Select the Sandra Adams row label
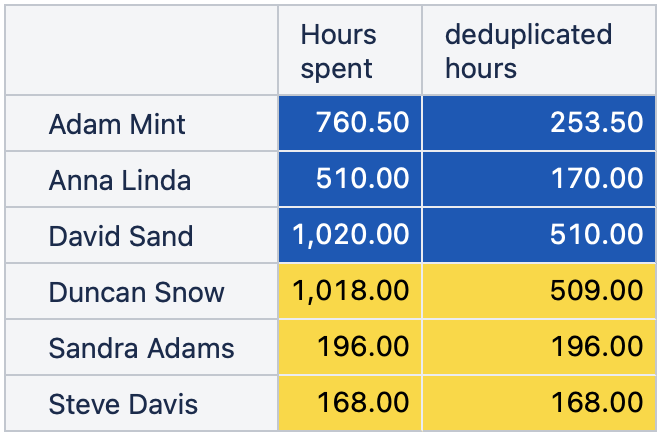This screenshot has height=444, width=664. (x=141, y=347)
